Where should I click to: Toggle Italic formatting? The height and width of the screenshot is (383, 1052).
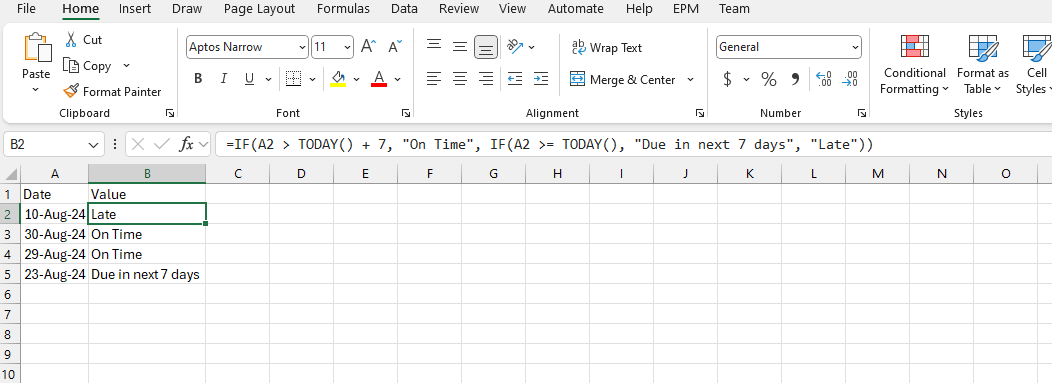pyautogui.click(x=224, y=78)
